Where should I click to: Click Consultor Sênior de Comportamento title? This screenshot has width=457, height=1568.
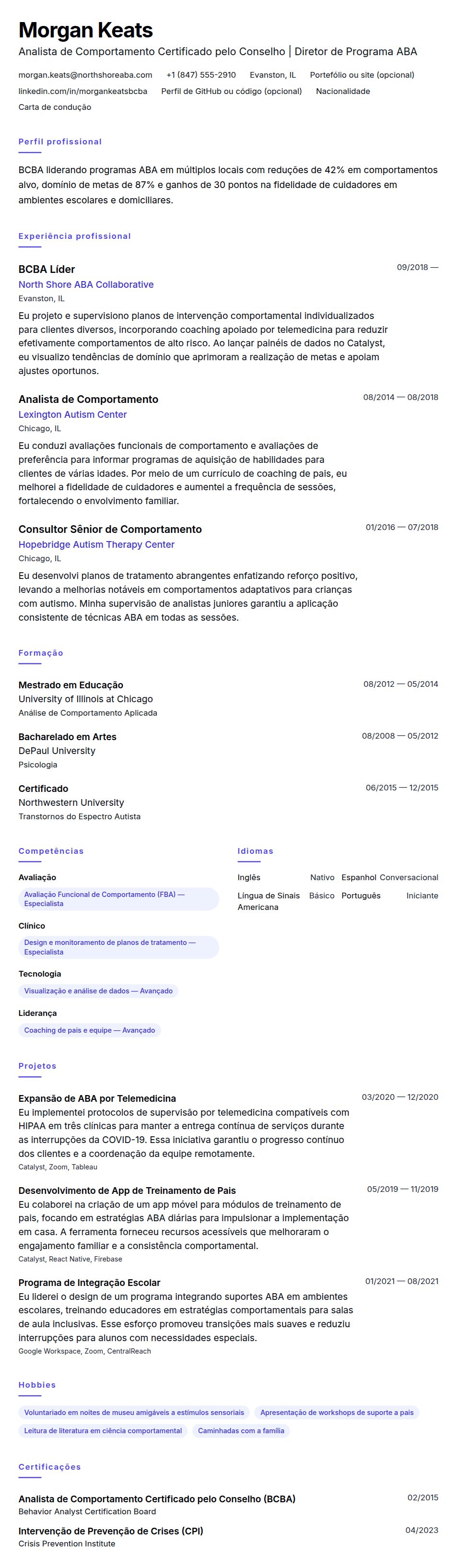[x=110, y=530]
